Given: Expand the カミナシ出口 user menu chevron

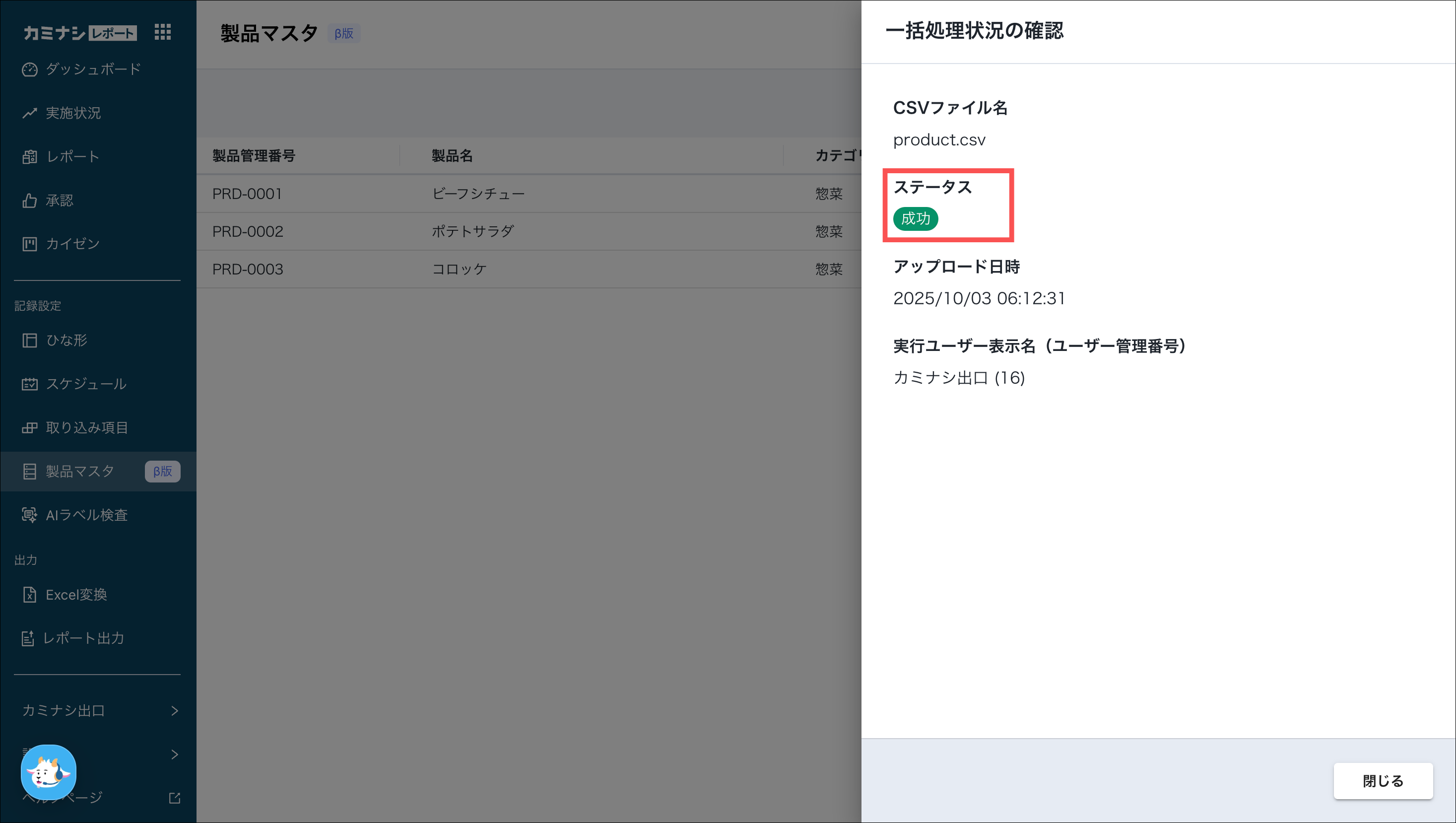Looking at the screenshot, I should [175, 710].
